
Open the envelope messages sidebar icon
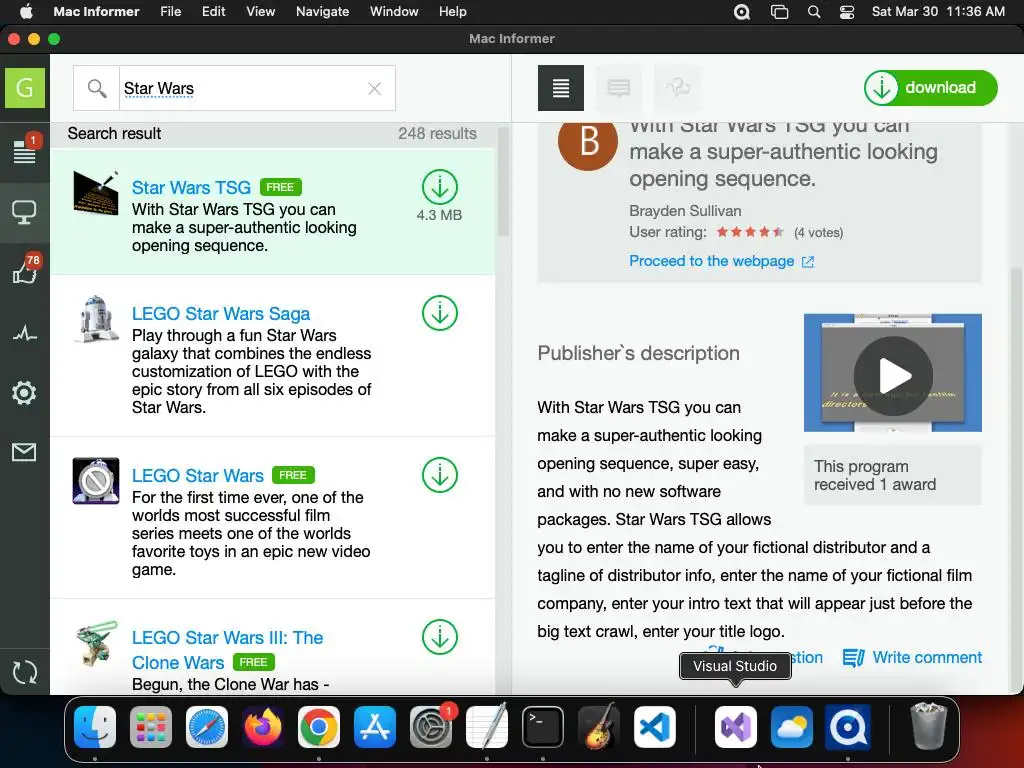24,452
